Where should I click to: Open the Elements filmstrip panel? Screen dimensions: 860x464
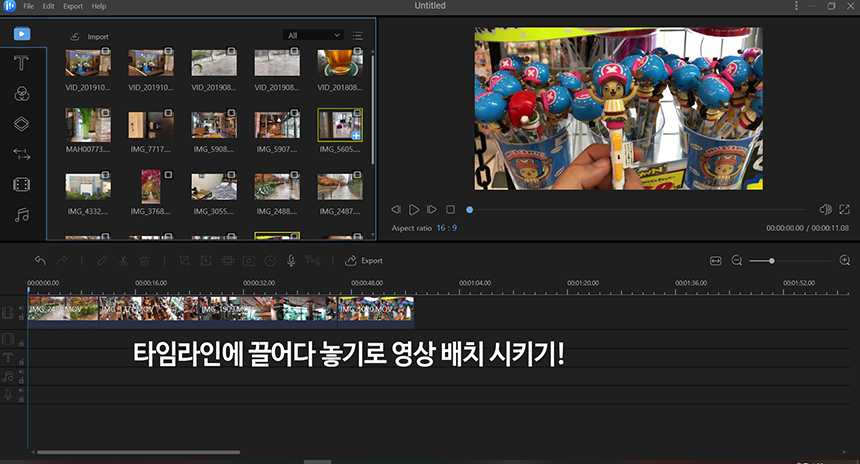coord(21,184)
